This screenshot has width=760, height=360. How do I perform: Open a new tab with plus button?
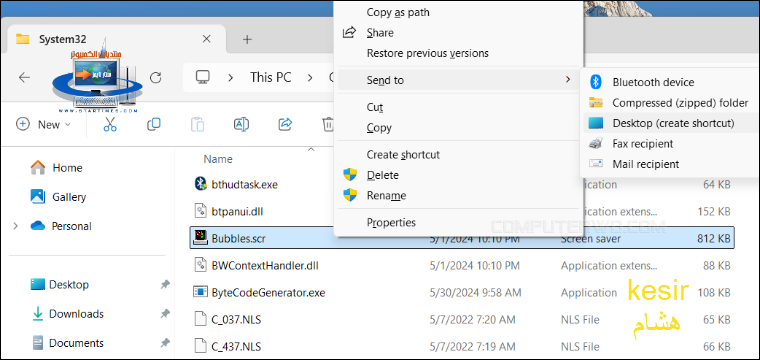pyautogui.click(x=247, y=39)
